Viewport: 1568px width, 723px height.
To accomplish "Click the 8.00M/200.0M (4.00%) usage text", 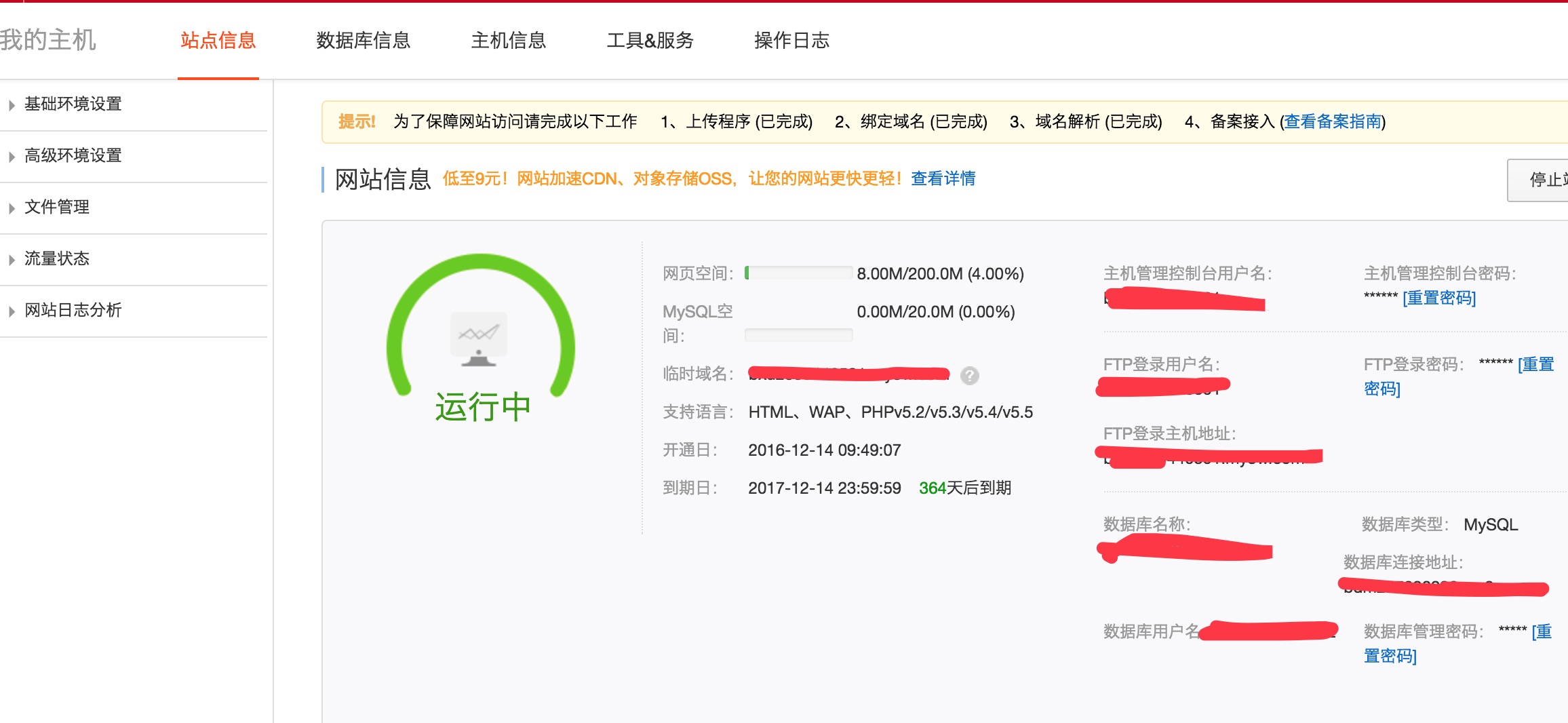I will 941,273.
